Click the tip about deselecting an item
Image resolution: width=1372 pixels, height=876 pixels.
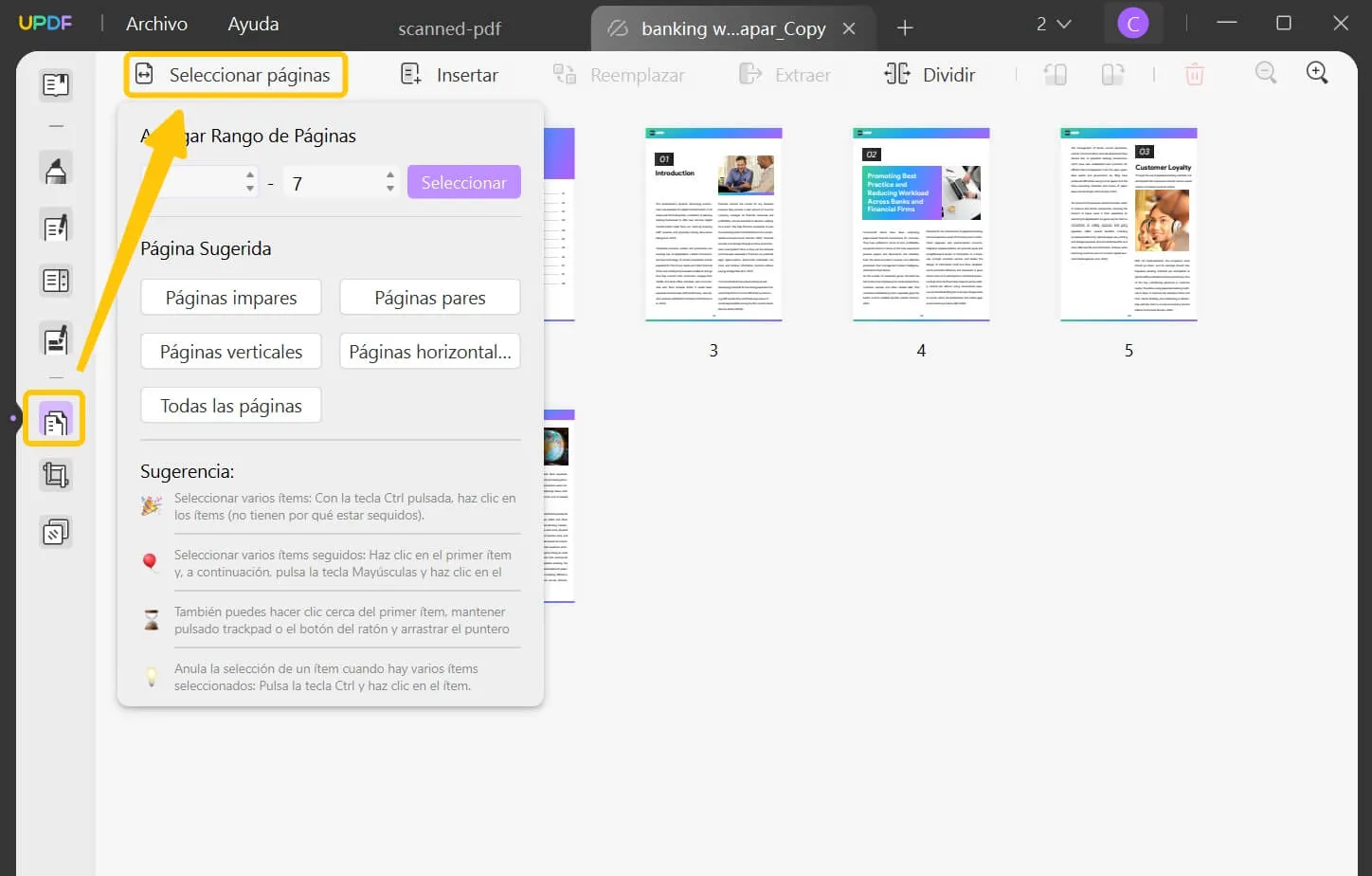tap(326, 677)
